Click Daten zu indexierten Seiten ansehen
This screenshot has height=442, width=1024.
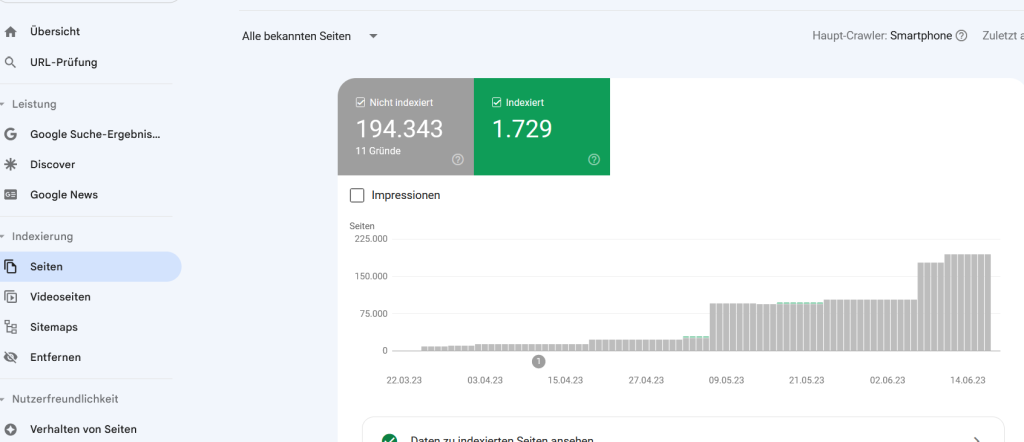point(502,439)
